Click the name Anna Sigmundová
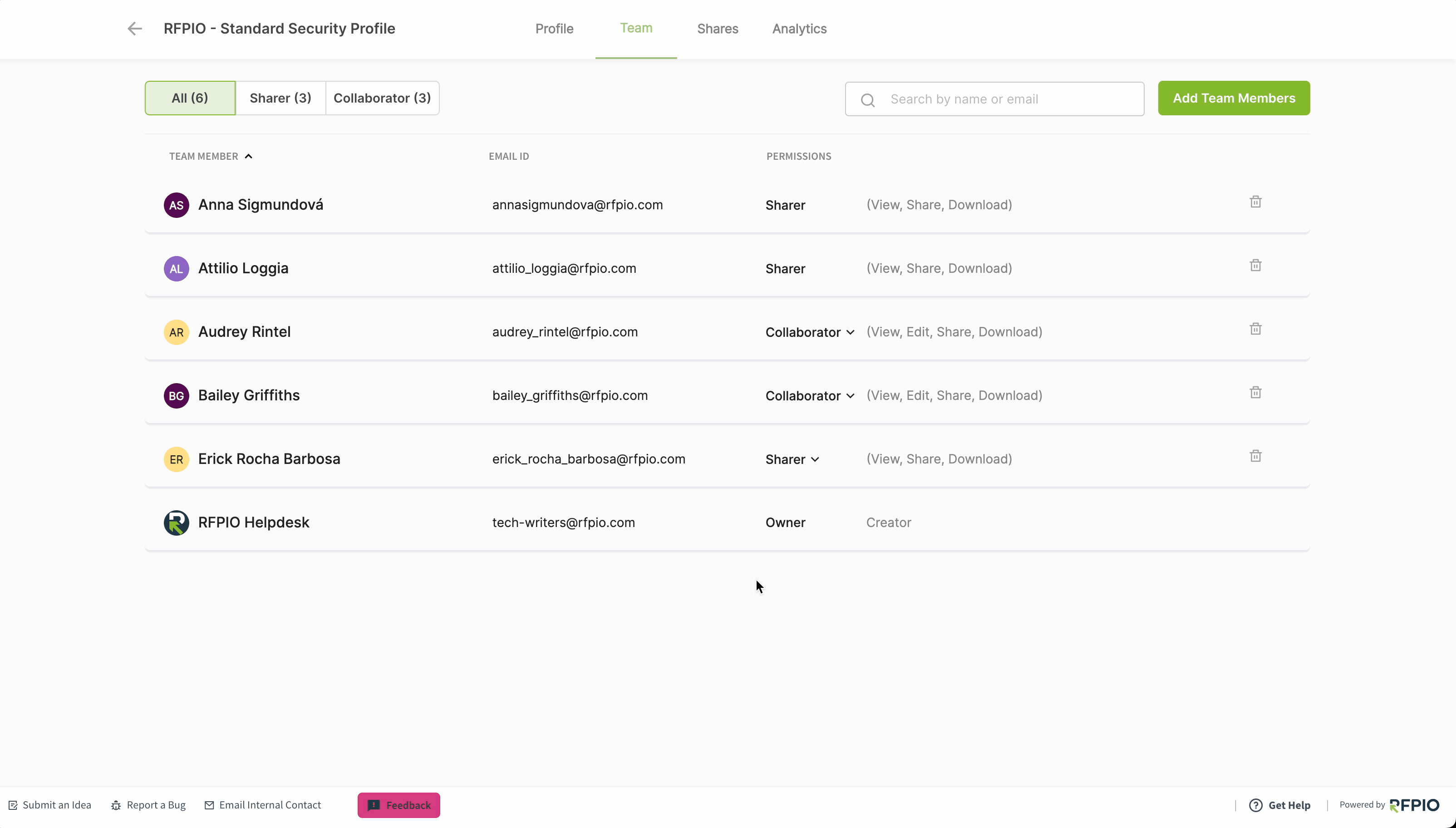Image resolution: width=1456 pixels, height=828 pixels. coord(261,205)
